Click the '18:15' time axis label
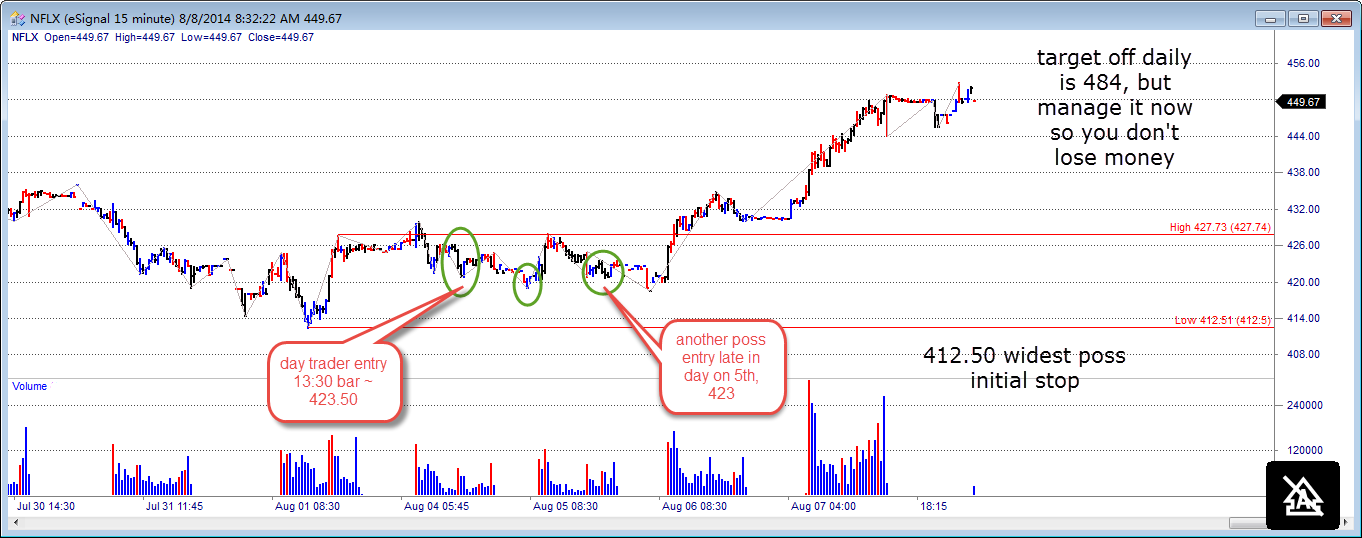Image resolution: width=1362 pixels, height=538 pixels. pos(934,507)
